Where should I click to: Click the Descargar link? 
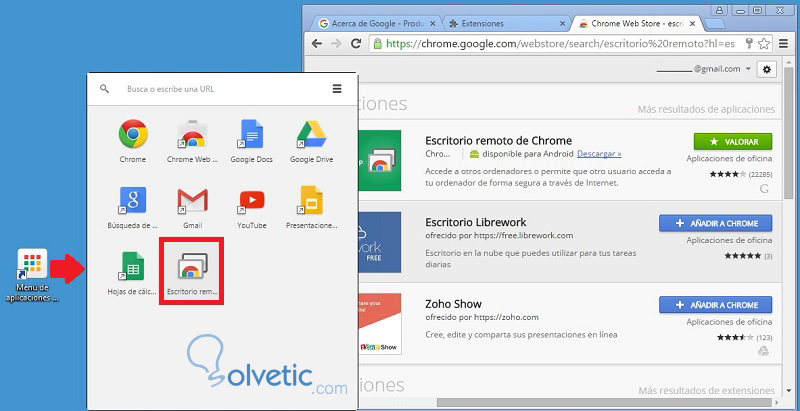pyautogui.click(x=599, y=153)
